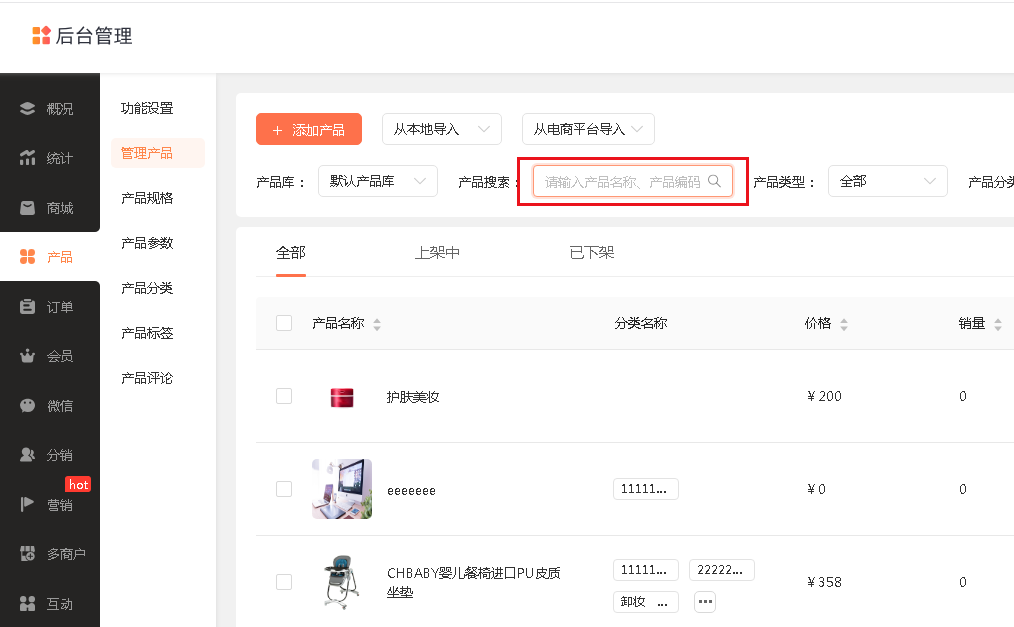
Task: Select the 产品 products icon in sidebar
Action: [27, 257]
